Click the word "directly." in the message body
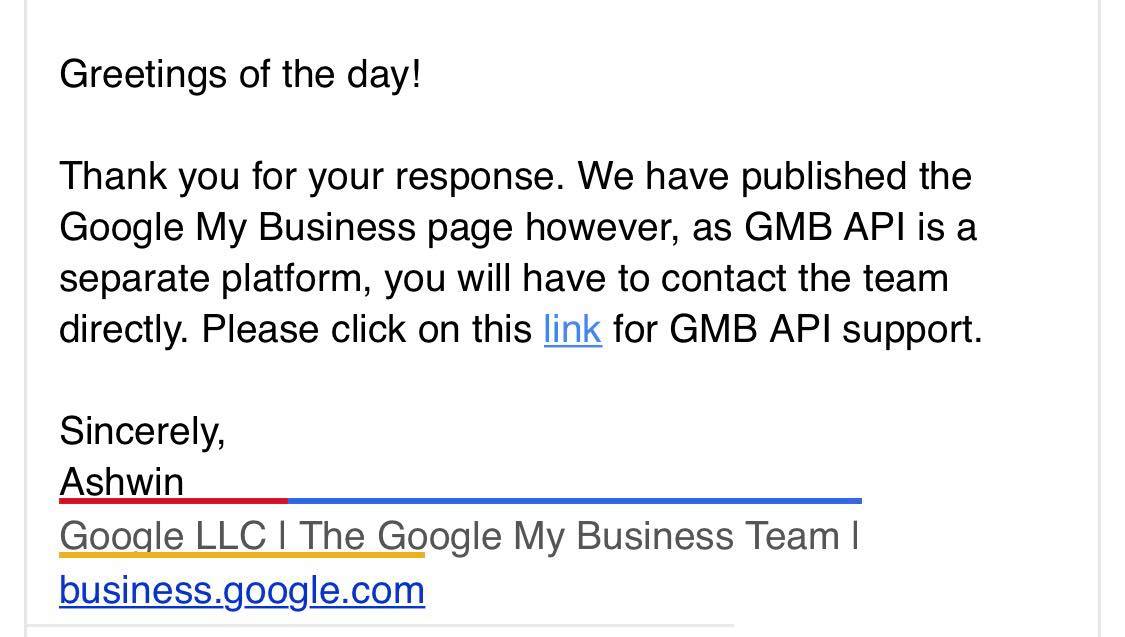 pos(124,330)
